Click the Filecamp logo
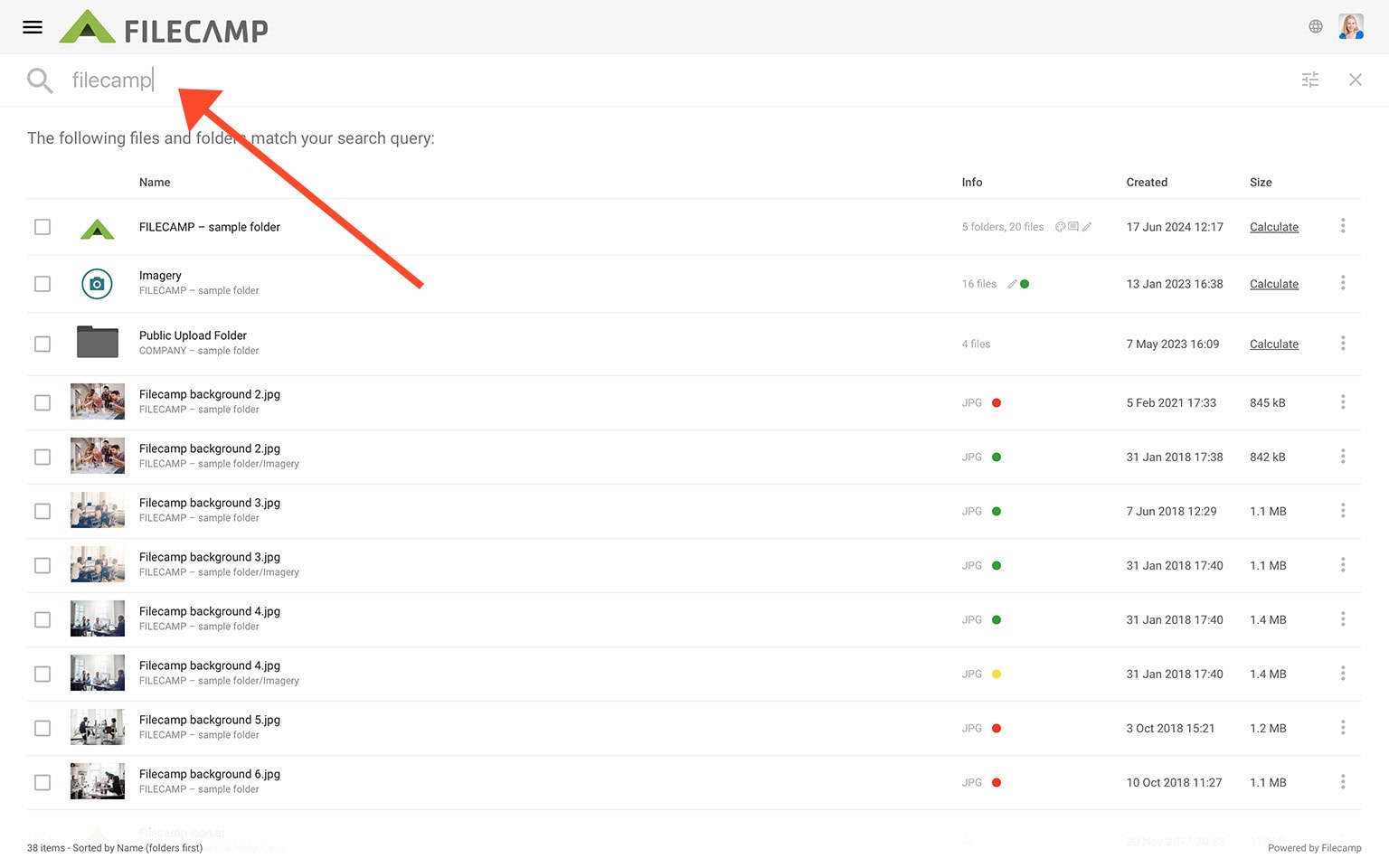1389x868 pixels. click(x=164, y=27)
